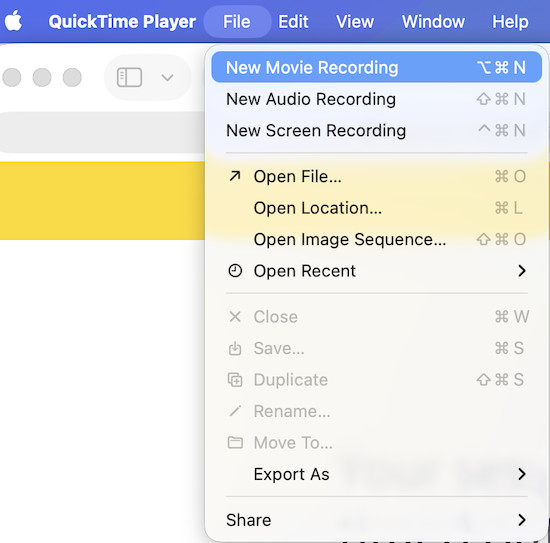Screen dimensions: 550x543
Task: Click the Open Recent clock icon
Action: click(x=235, y=271)
